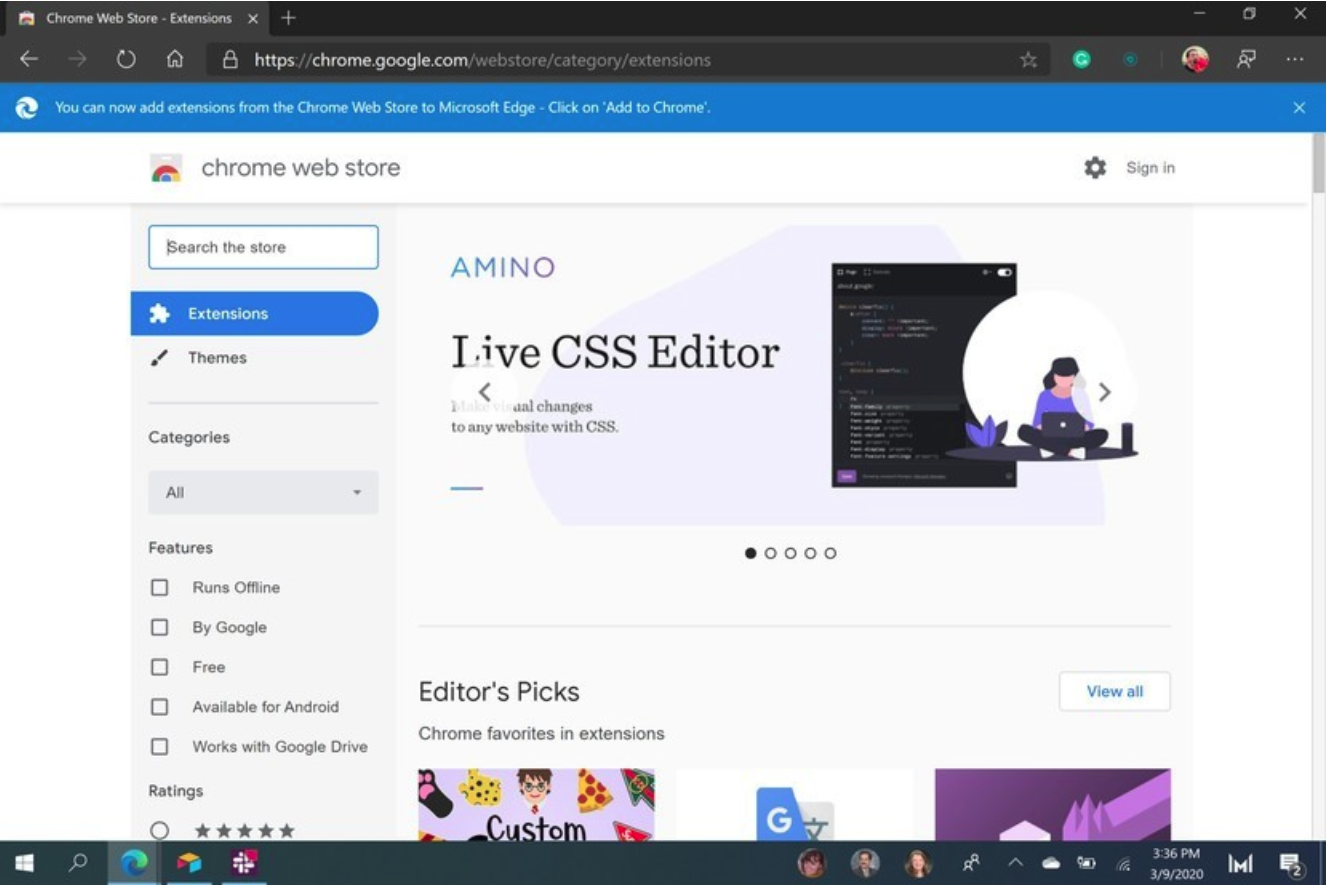Open the Categories All dropdown

tap(262, 492)
